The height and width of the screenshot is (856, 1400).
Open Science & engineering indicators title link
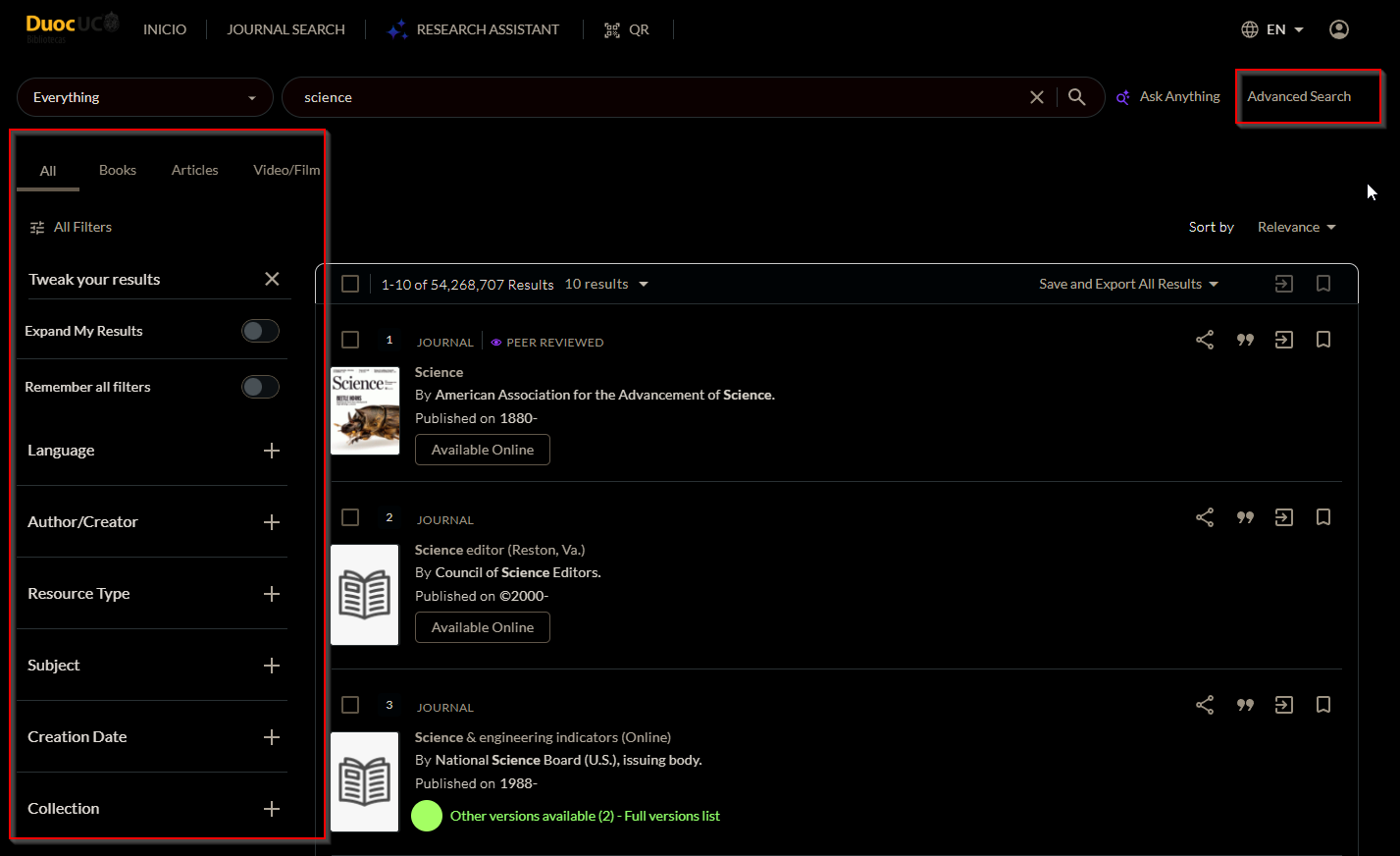tap(543, 737)
